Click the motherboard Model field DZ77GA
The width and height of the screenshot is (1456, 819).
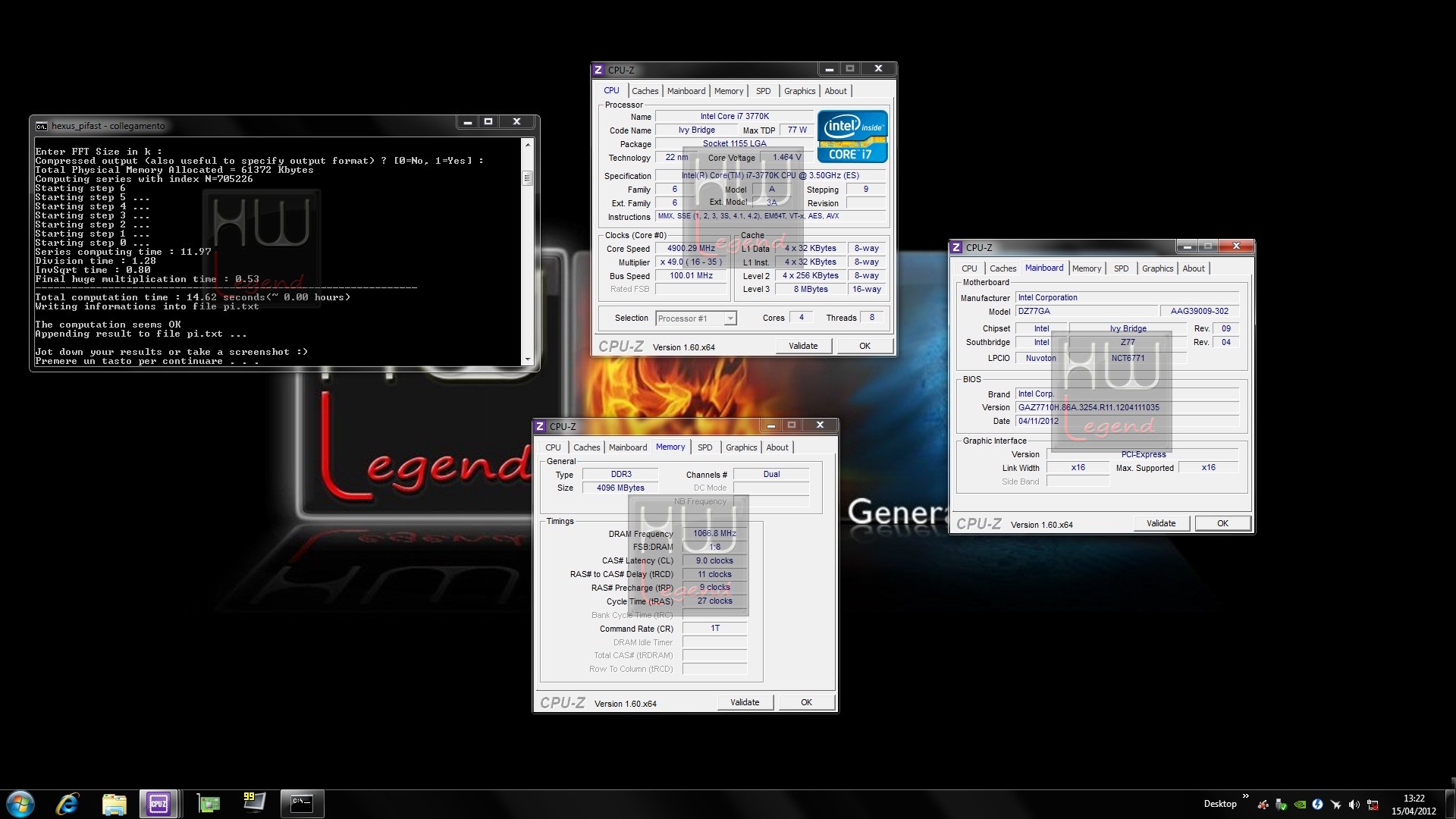[x=1087, y=311]
